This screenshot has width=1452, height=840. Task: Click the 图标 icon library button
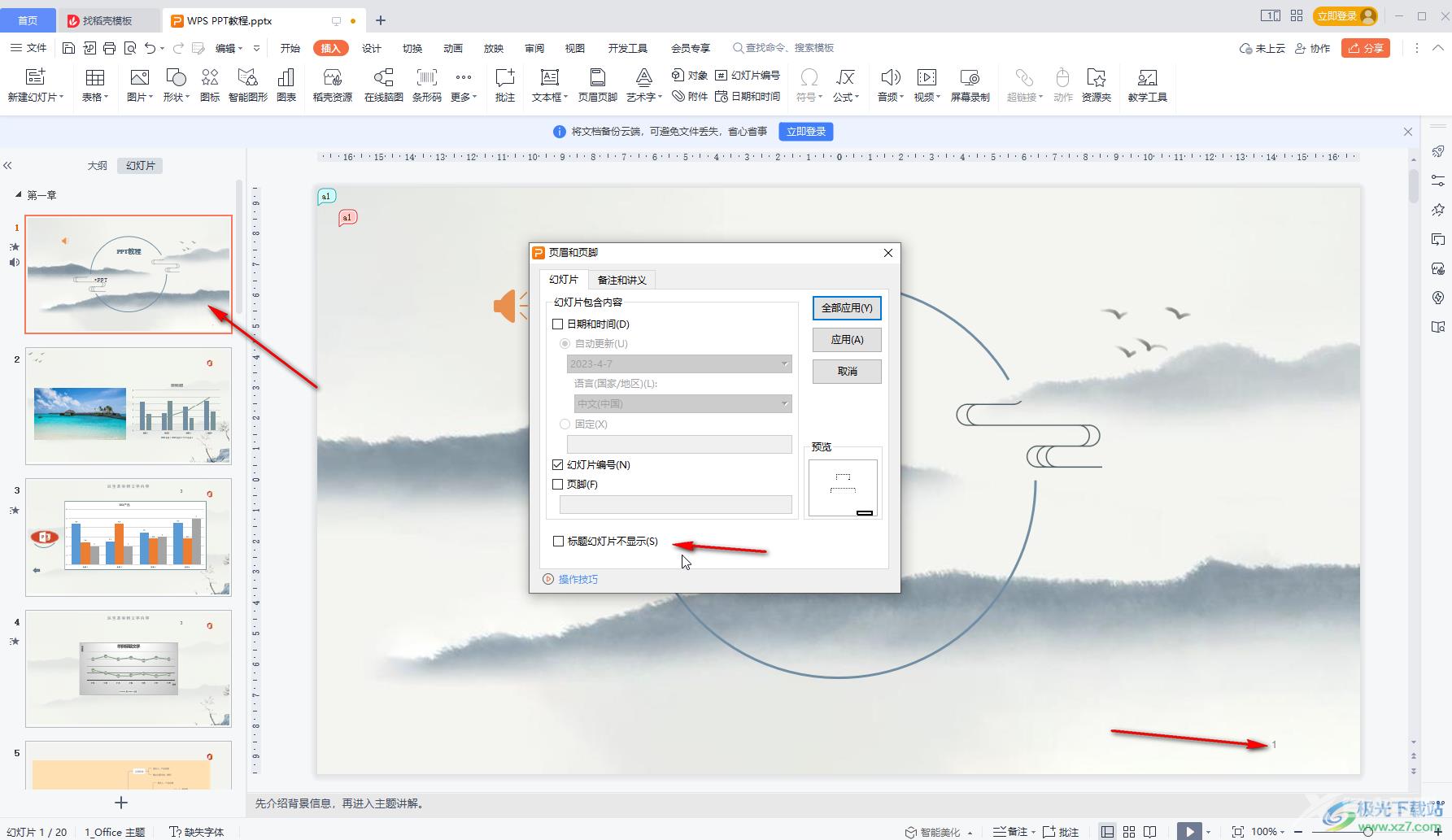[210, 85]
